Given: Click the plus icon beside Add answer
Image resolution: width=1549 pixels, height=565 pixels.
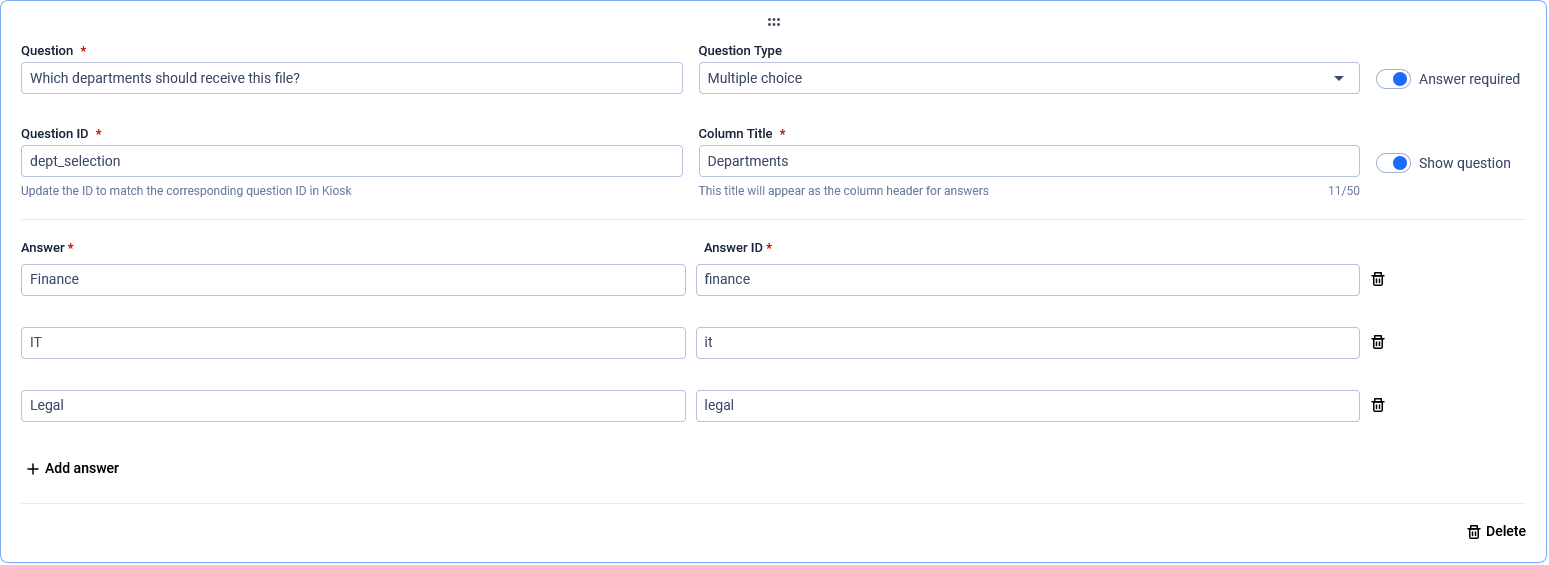Looking at the screenshot, I should click(x=33, y=469).
